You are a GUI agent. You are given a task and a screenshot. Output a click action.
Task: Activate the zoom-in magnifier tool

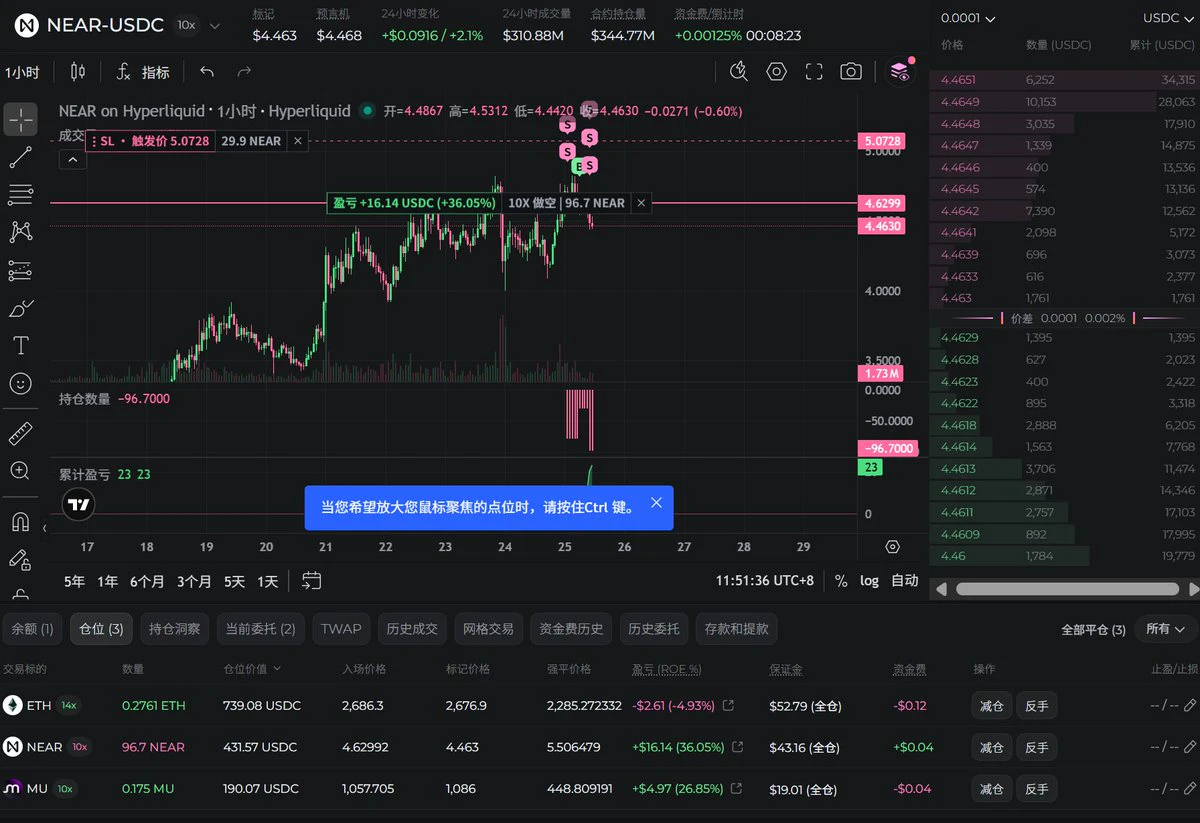coord(20,471)
